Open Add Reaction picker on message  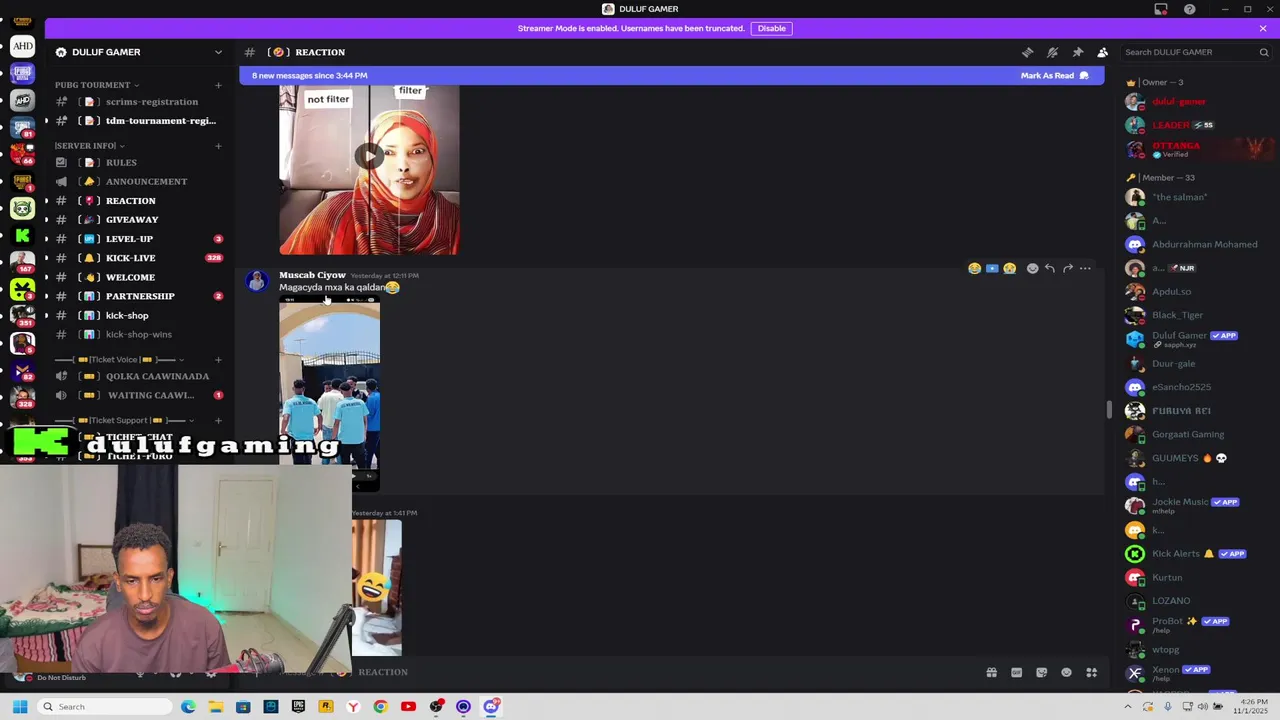1032,268
